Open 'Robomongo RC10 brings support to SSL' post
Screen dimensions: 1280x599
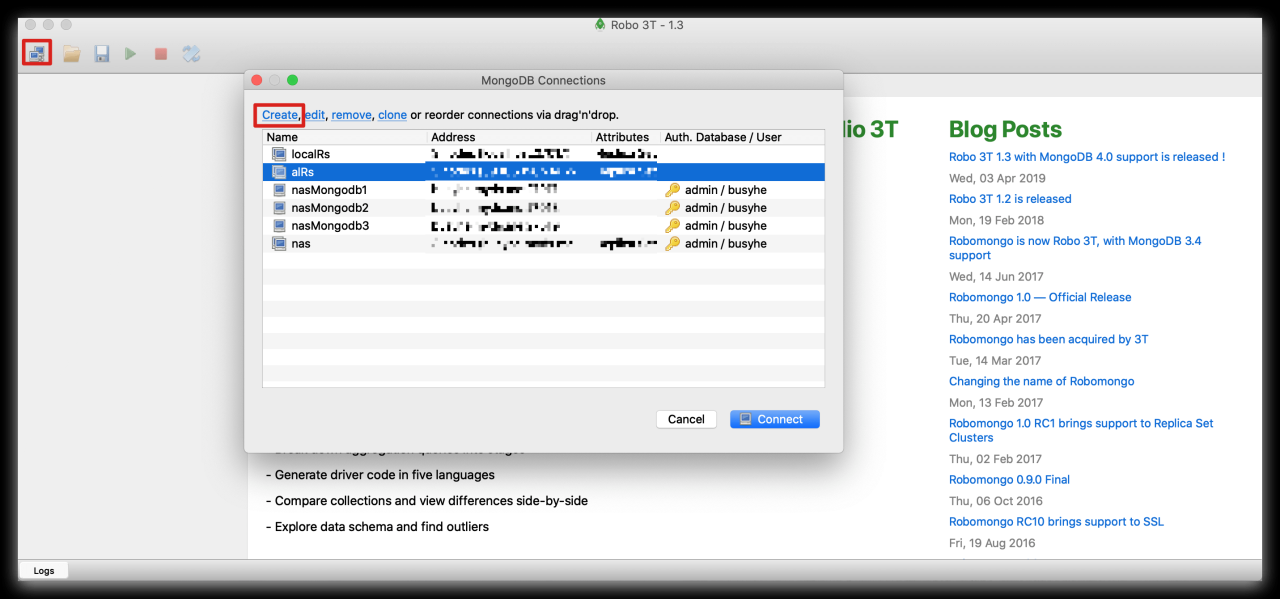(x=1056, y=521)
